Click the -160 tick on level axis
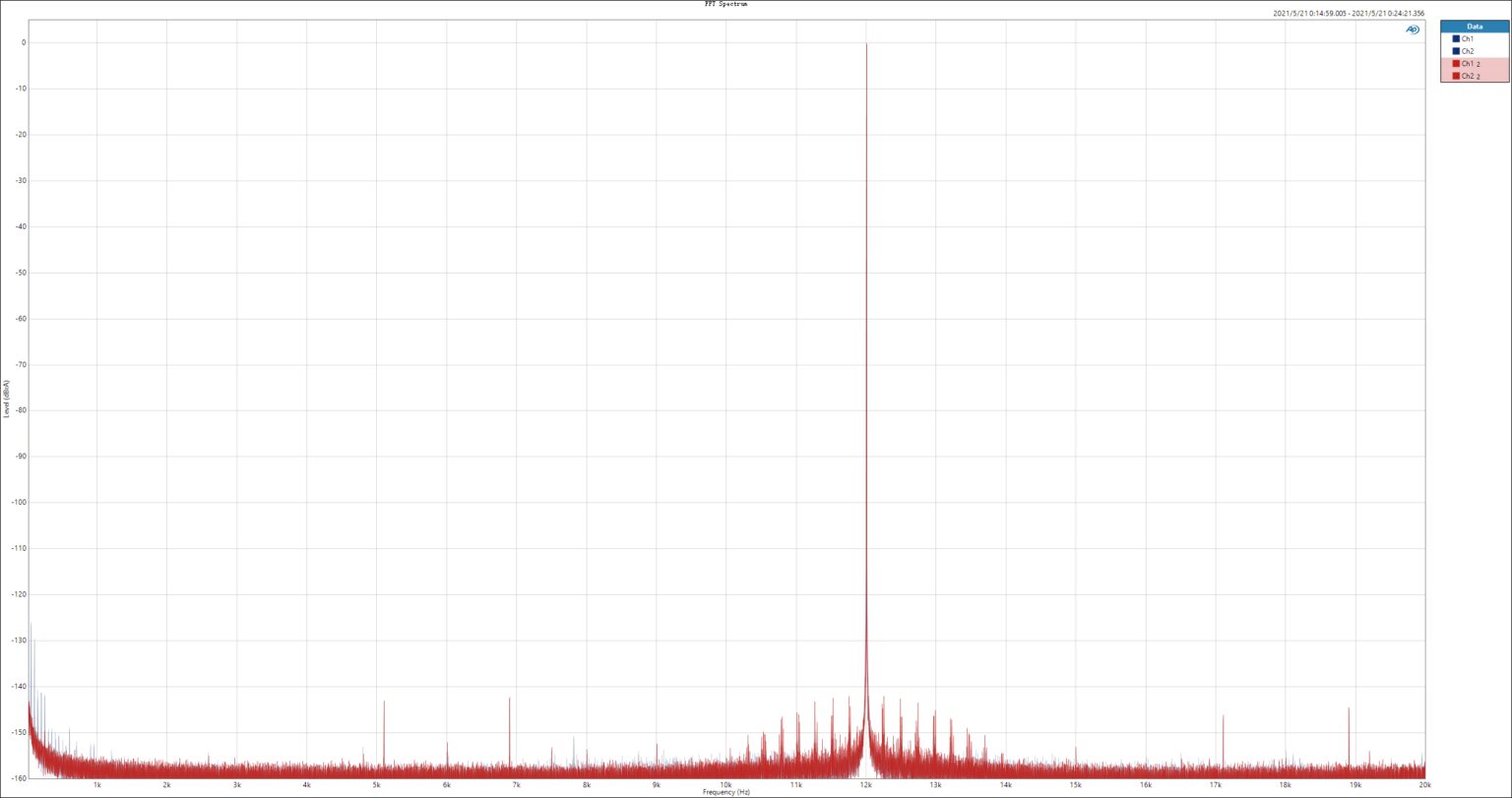This screenshot has width=1512, height=798. pyautogui.click(x=18, y=778)
